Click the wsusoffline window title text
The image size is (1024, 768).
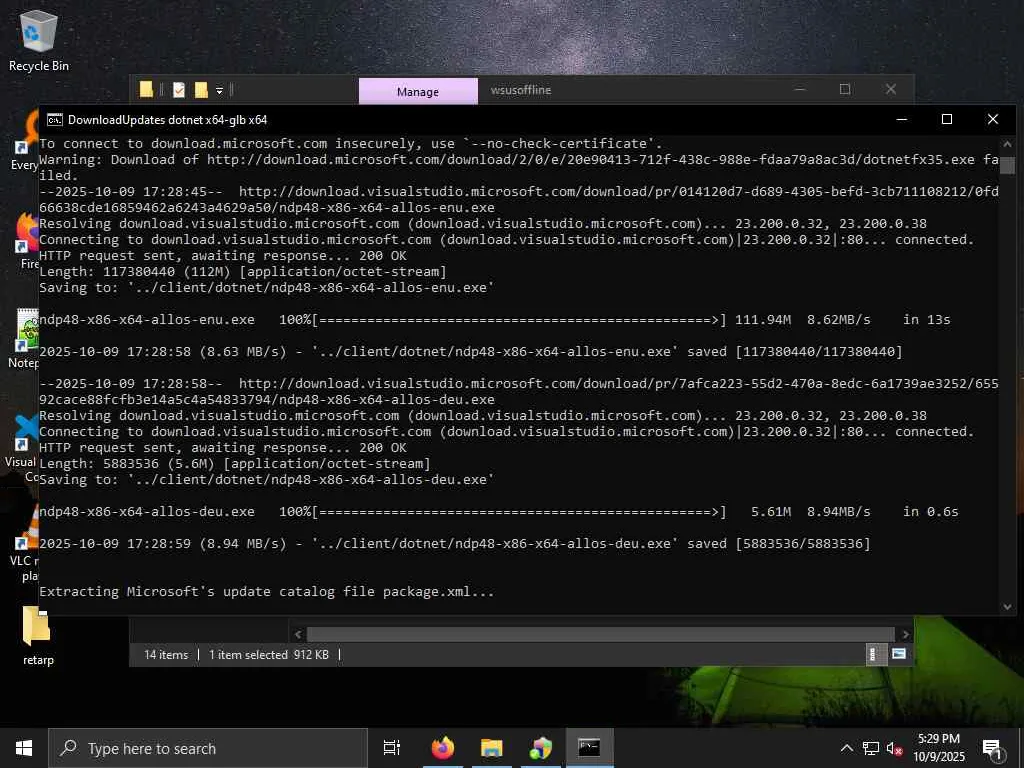521,90
